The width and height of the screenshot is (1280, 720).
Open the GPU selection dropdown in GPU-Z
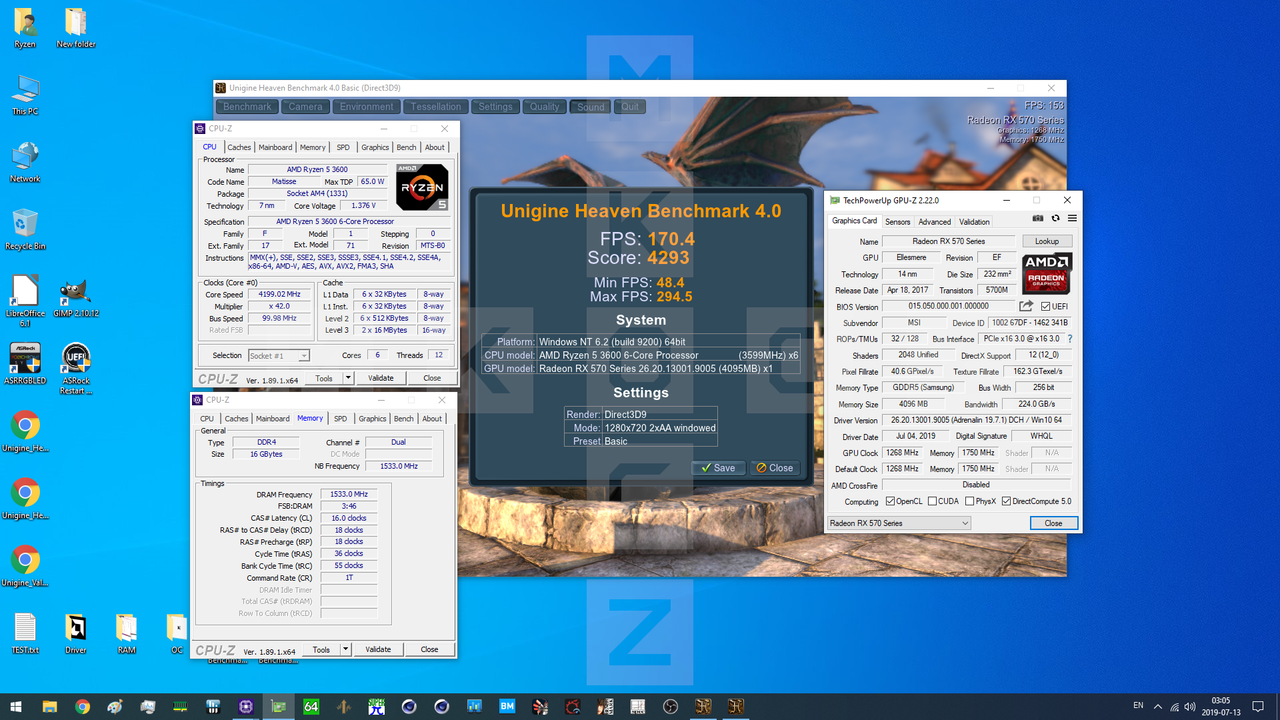pyautogui.click(x=899, y=523)
